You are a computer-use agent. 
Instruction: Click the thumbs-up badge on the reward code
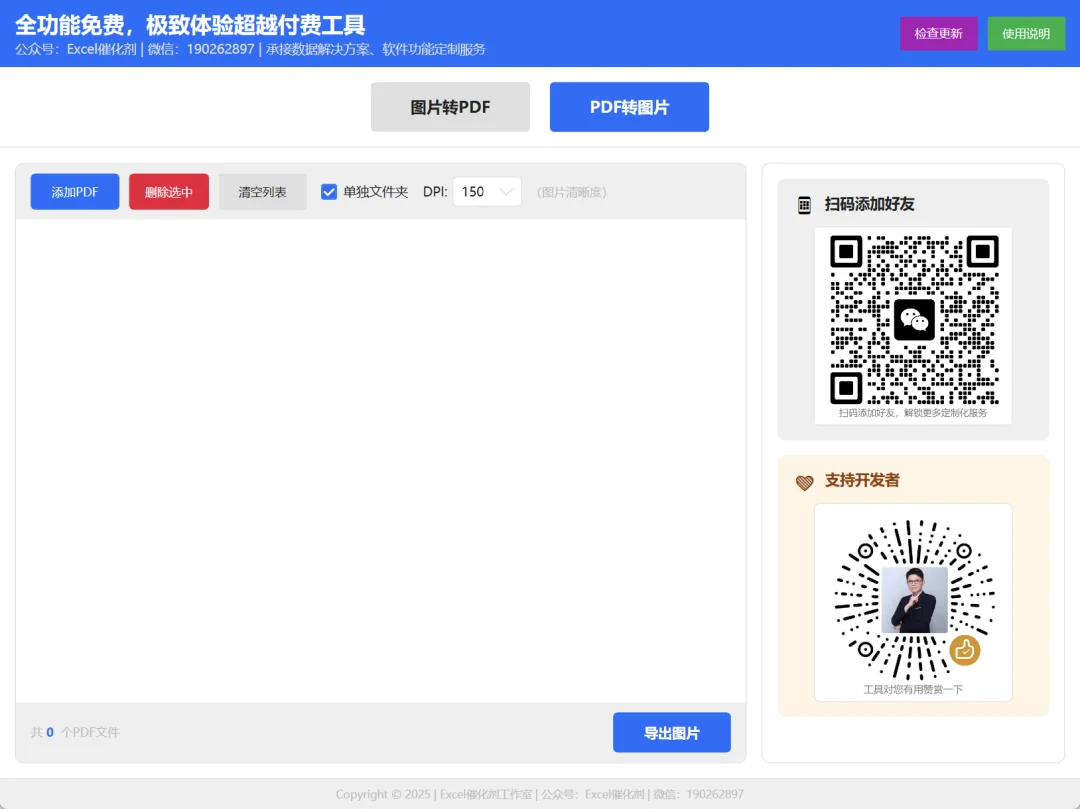[964, 649]
